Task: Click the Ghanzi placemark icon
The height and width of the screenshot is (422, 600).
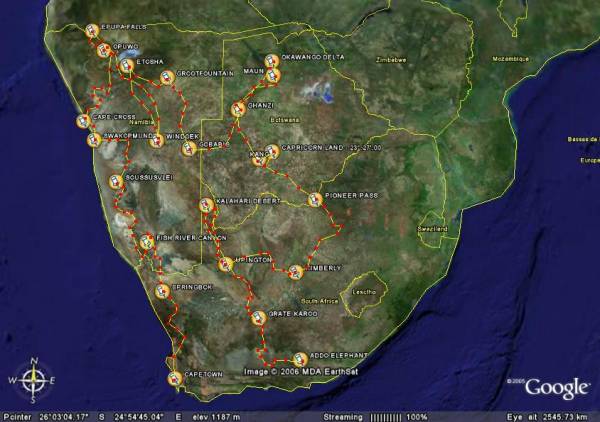Action: click(239, 109)
